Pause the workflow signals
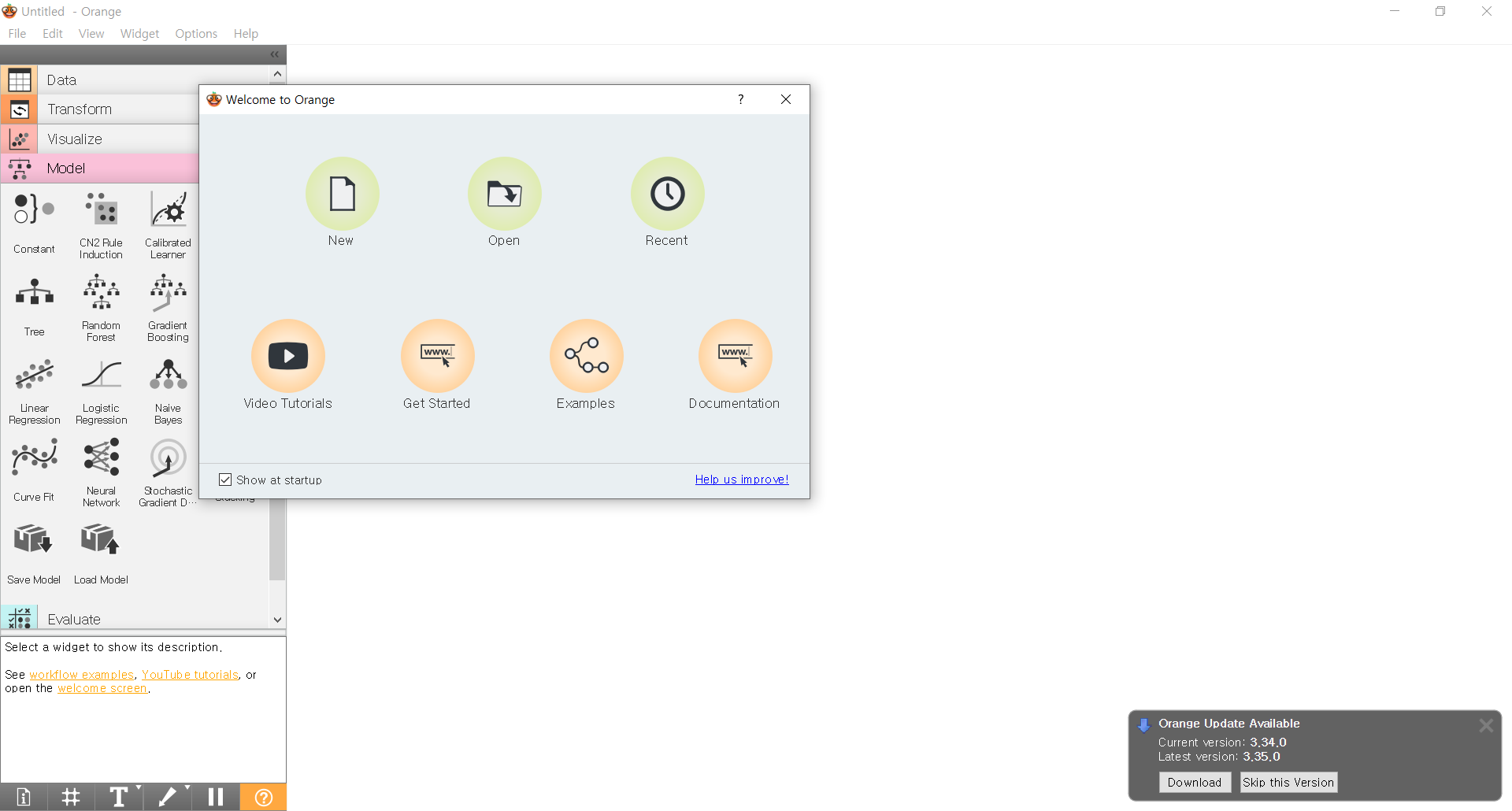The image size is (1512, 811). tap(215, 797)
